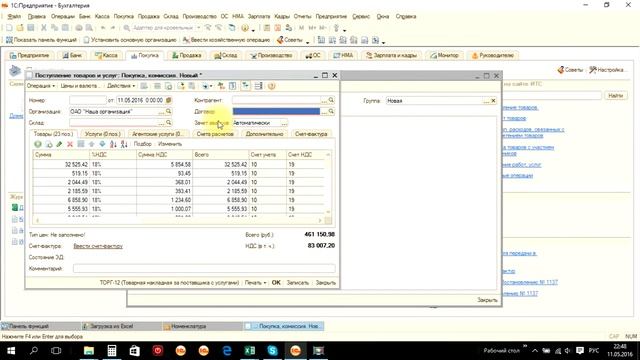
Task: Switch to the Счет-фактура tab
Action: click(311, 134)
